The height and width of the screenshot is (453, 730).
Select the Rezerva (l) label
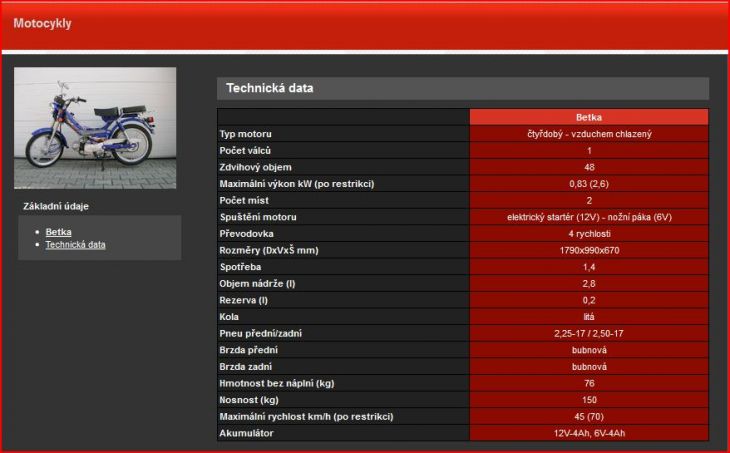(x=243, y=300)
